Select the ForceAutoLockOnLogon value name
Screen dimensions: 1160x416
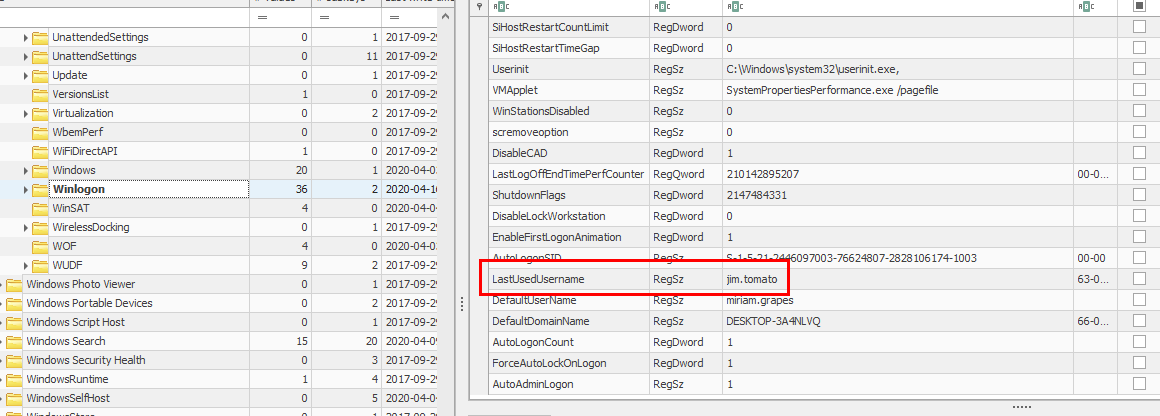(x=549, y=363)
